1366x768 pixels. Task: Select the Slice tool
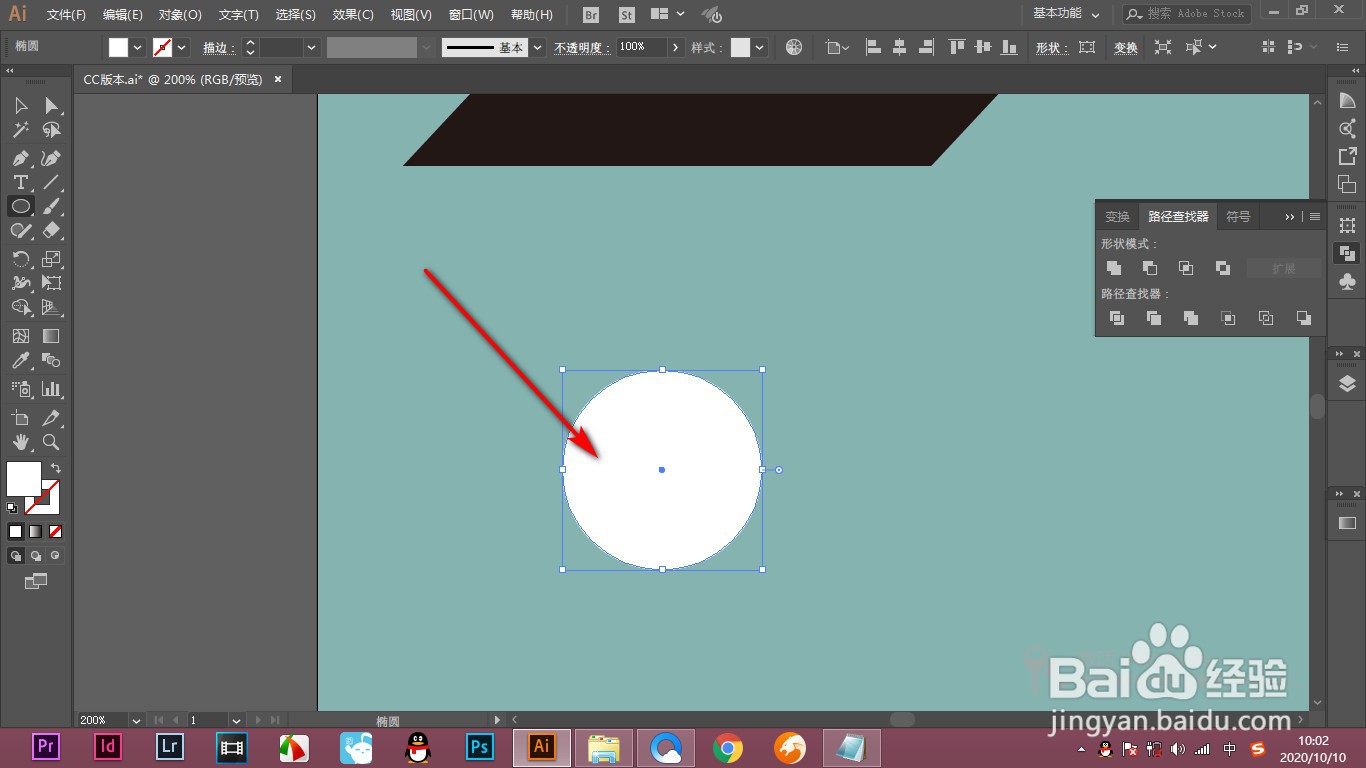click(51, 418)
